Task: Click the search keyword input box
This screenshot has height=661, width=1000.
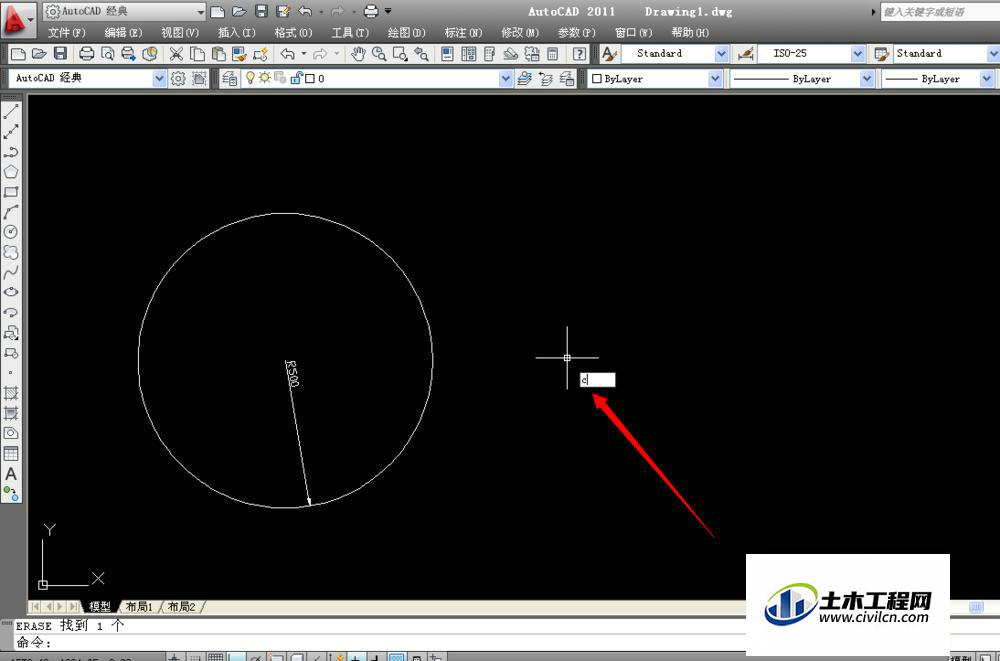Action: point(940,11)
